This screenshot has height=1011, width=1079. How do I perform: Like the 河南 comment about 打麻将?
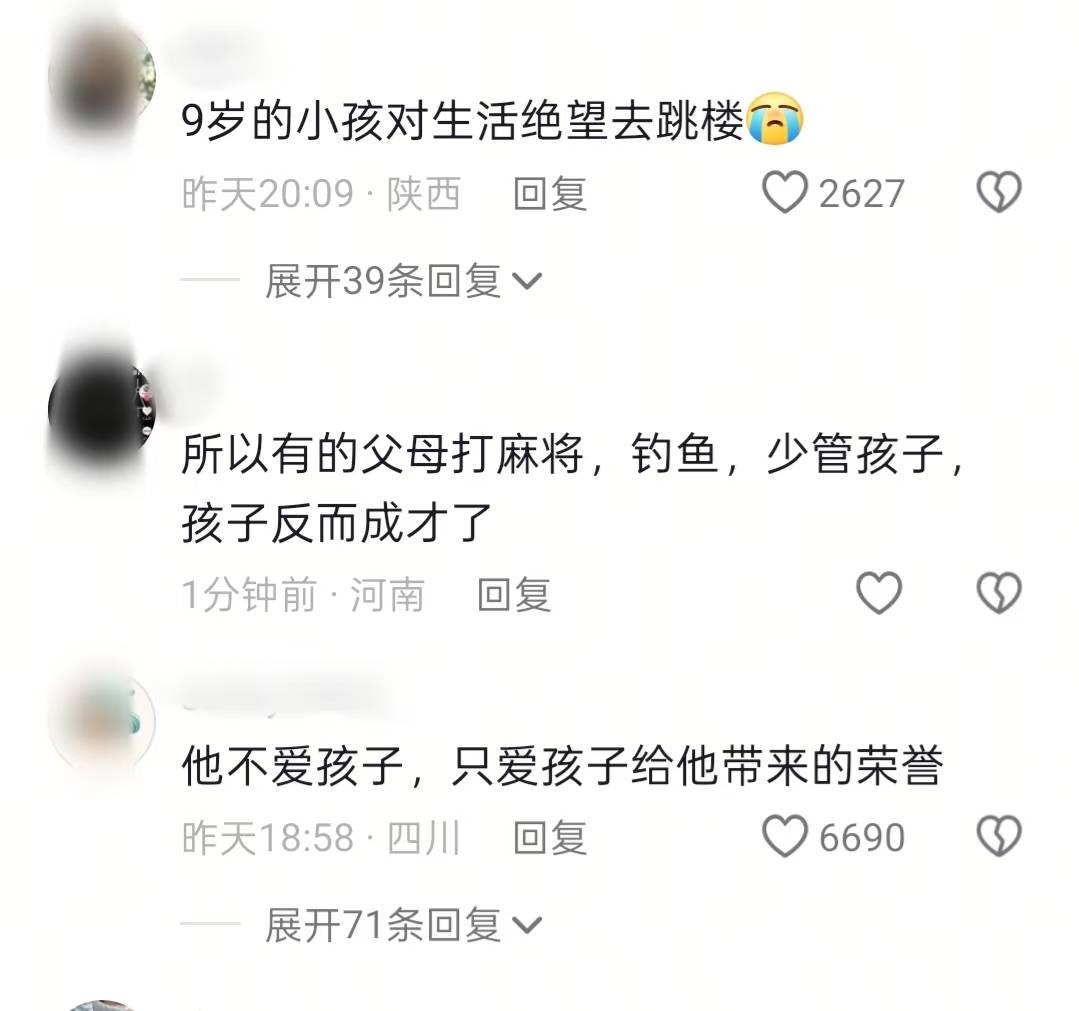click(879, 593)
